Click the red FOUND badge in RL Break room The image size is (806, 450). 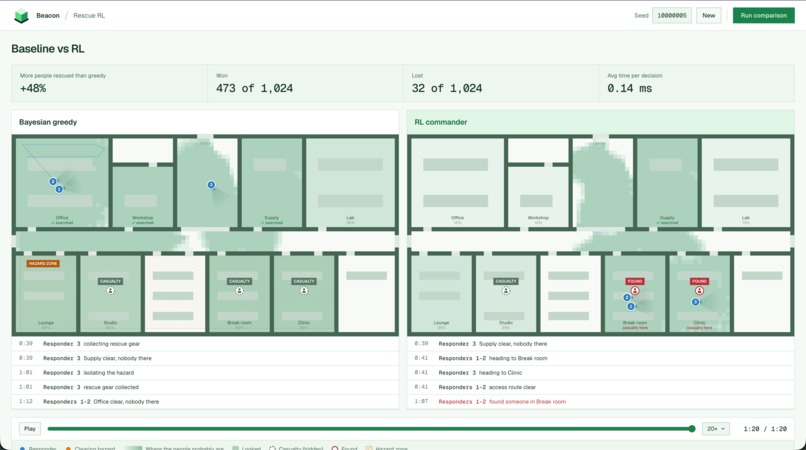(x=635, y=281)
